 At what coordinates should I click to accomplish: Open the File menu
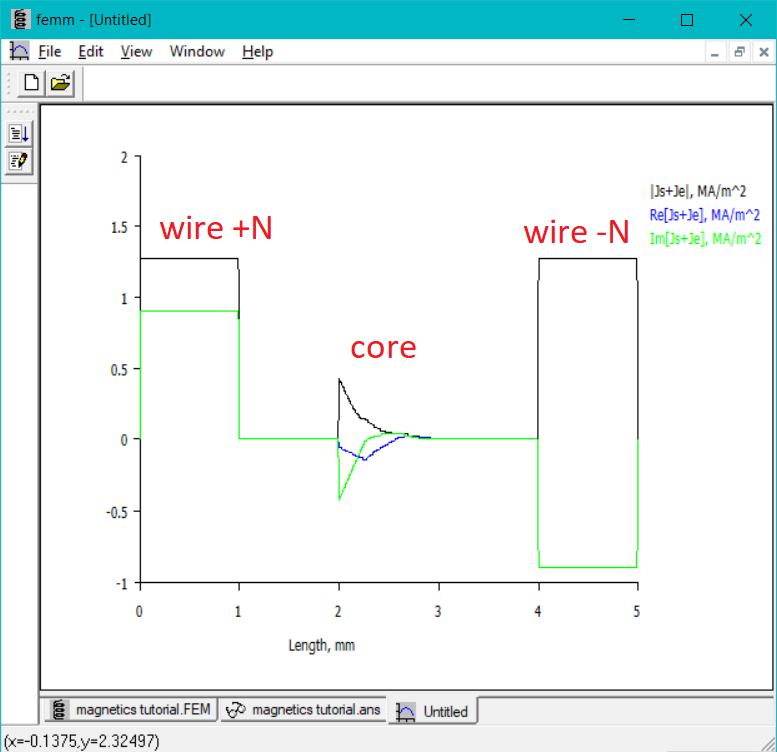click(50, 52)
